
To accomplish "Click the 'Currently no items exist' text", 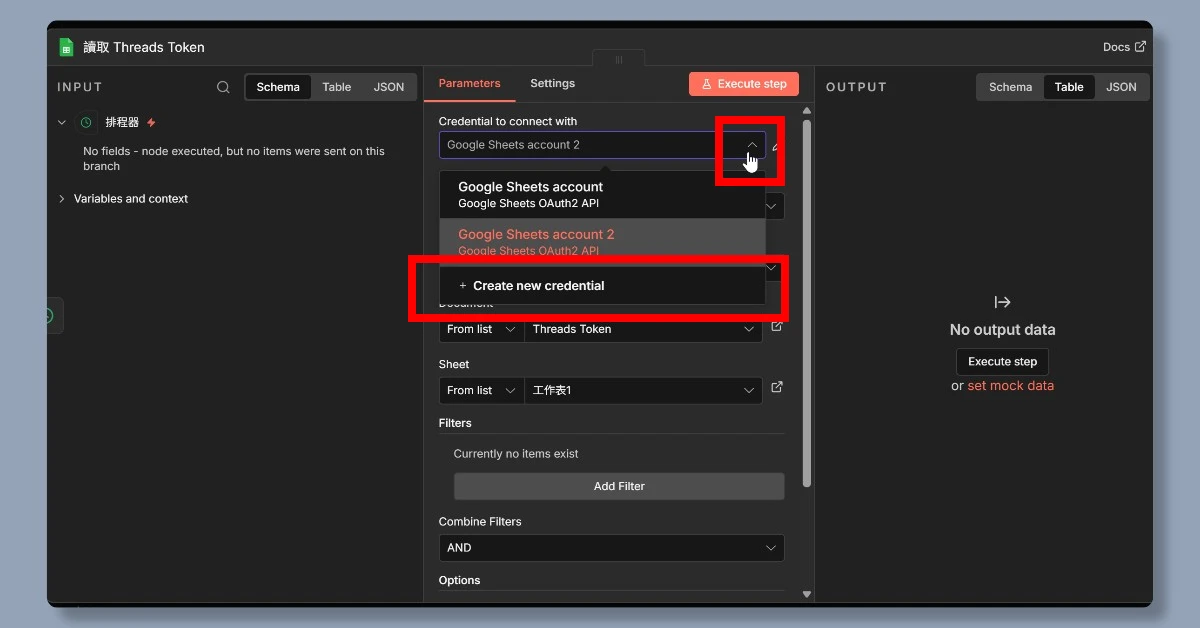I will pos(516,454).
